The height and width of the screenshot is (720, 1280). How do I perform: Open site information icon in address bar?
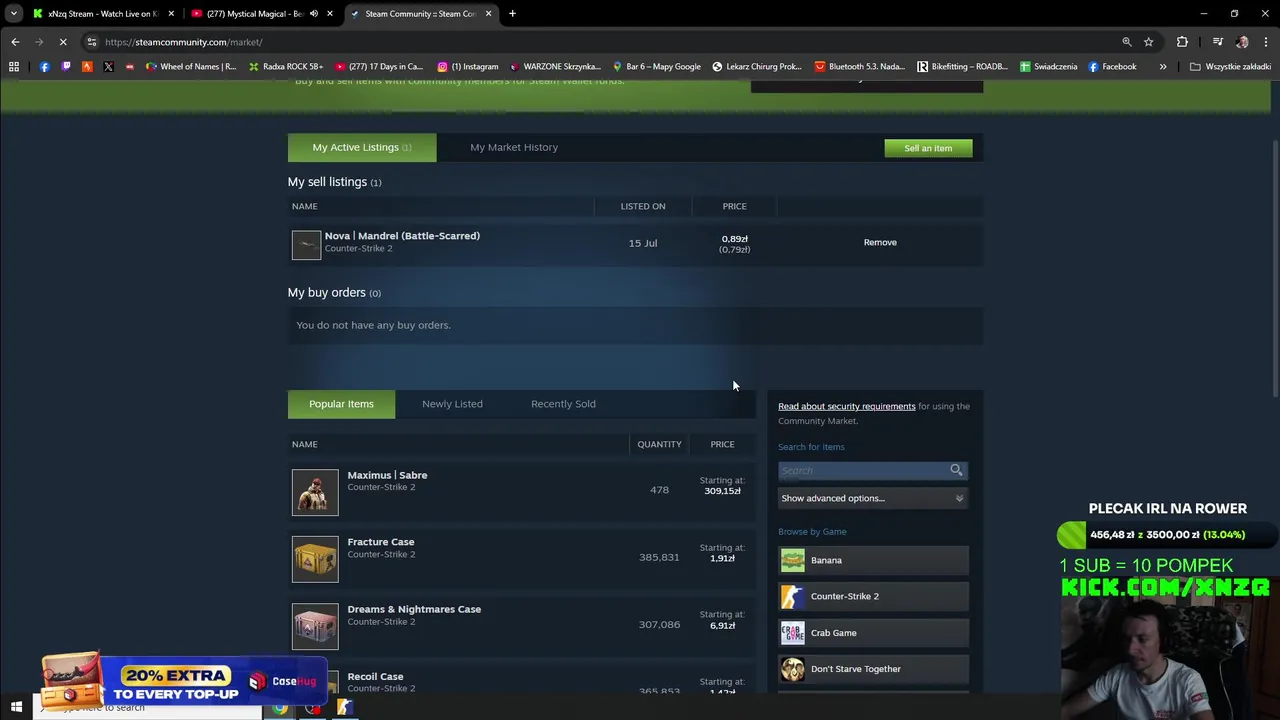coord(91,42)
